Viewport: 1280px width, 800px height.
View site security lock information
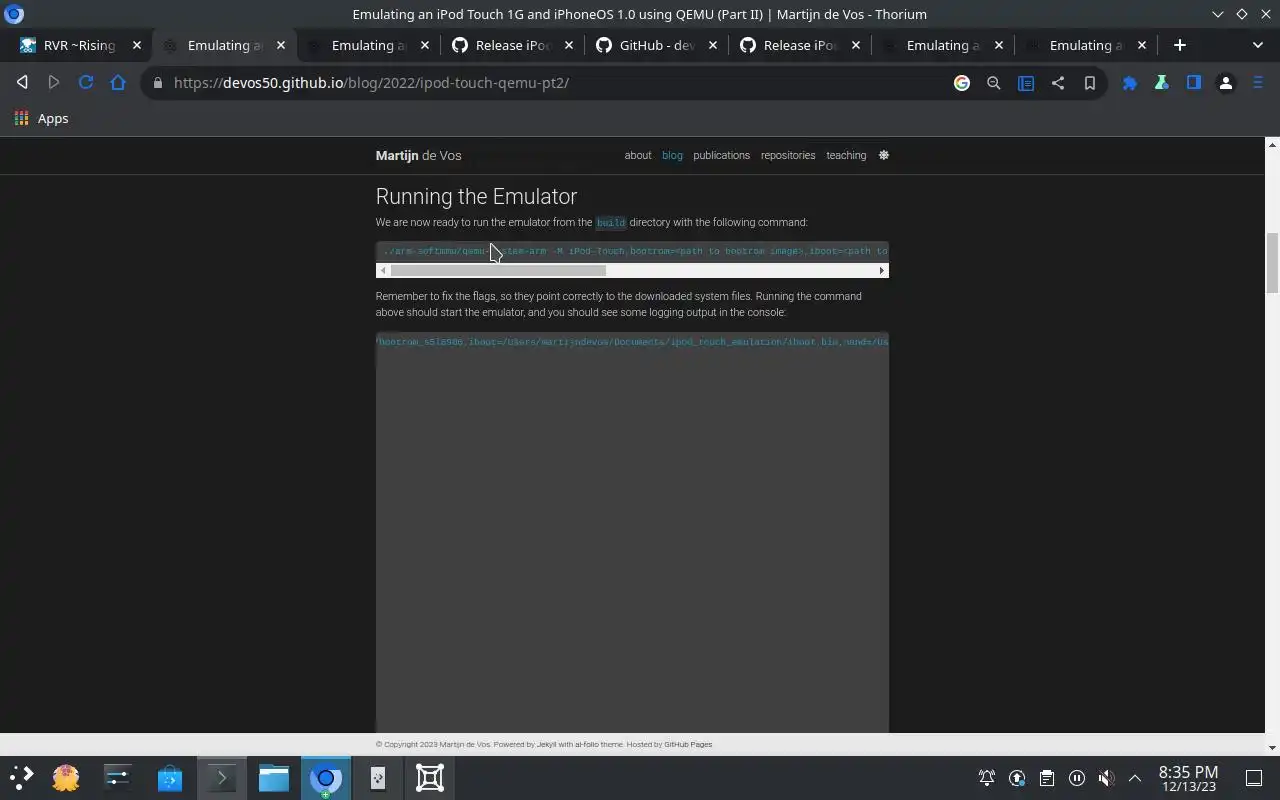click(x=157, y=83)
